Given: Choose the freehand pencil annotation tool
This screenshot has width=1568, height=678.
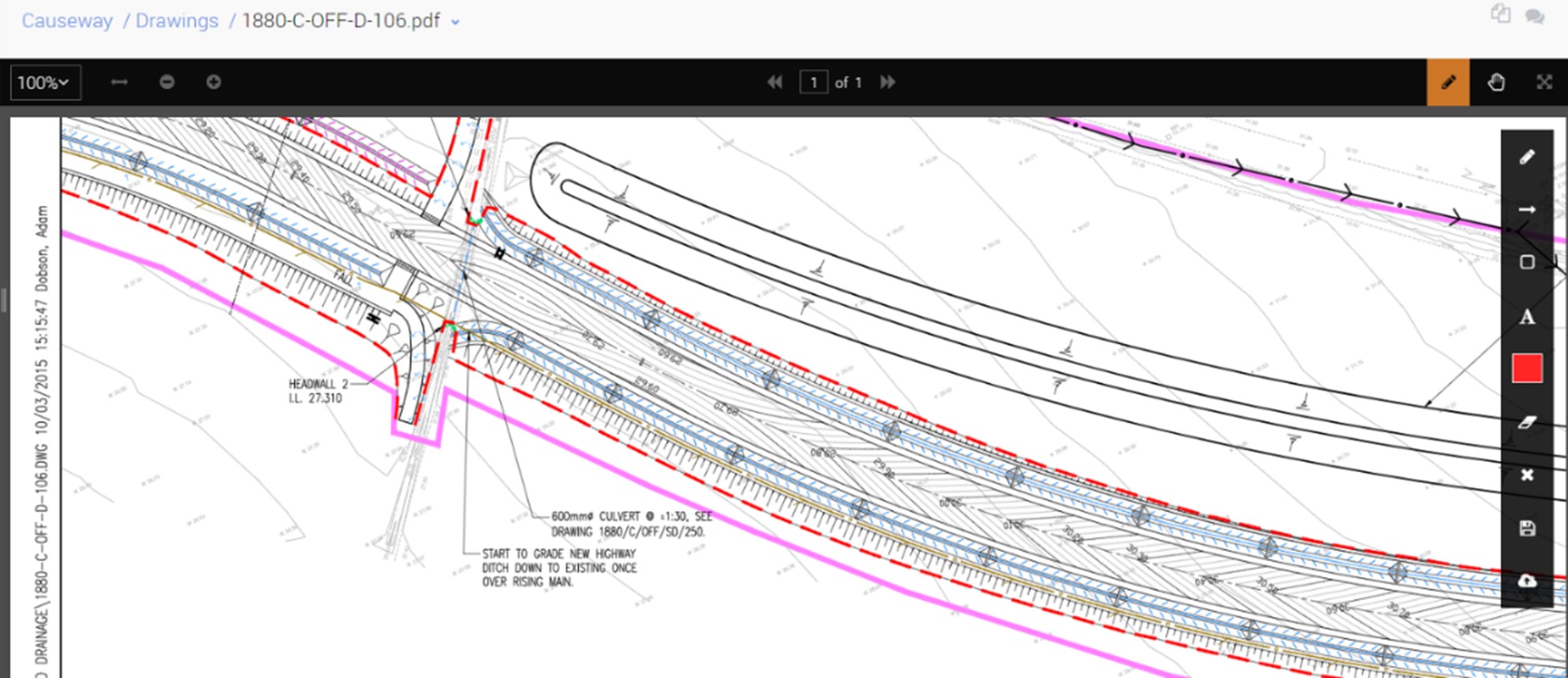Looking at the screenshot, I should click(1527, 157).
